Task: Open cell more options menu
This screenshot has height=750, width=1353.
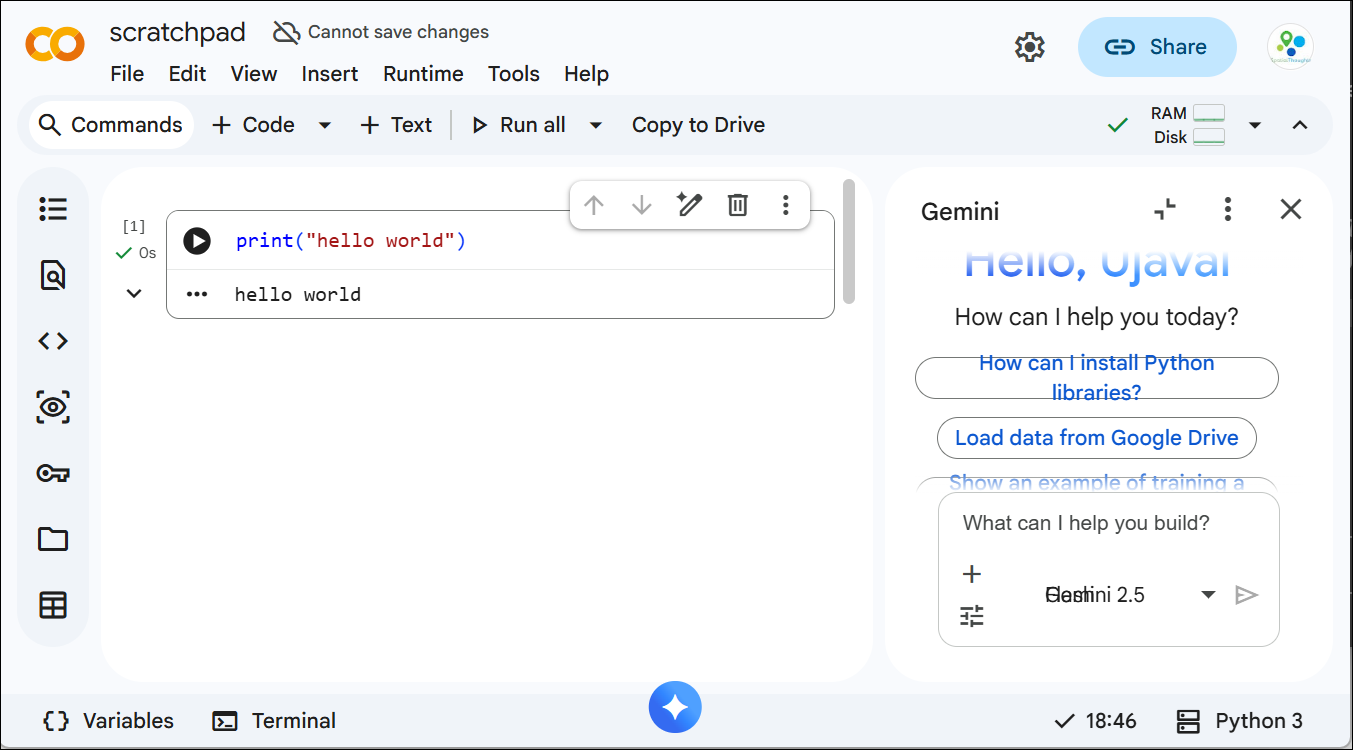Action: [786, 205]
